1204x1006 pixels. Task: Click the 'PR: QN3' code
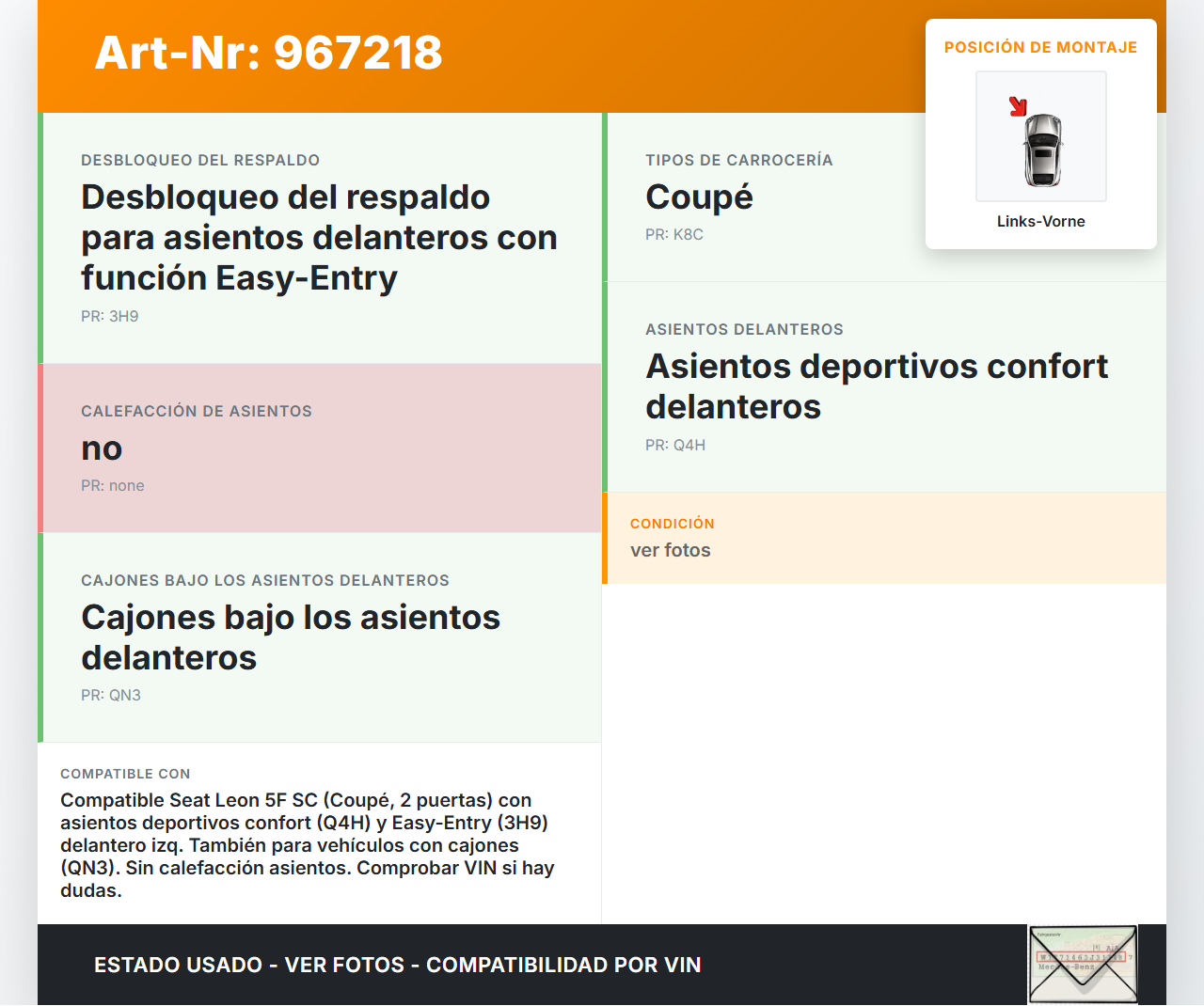pyautogui.click(x=111, y=695)
